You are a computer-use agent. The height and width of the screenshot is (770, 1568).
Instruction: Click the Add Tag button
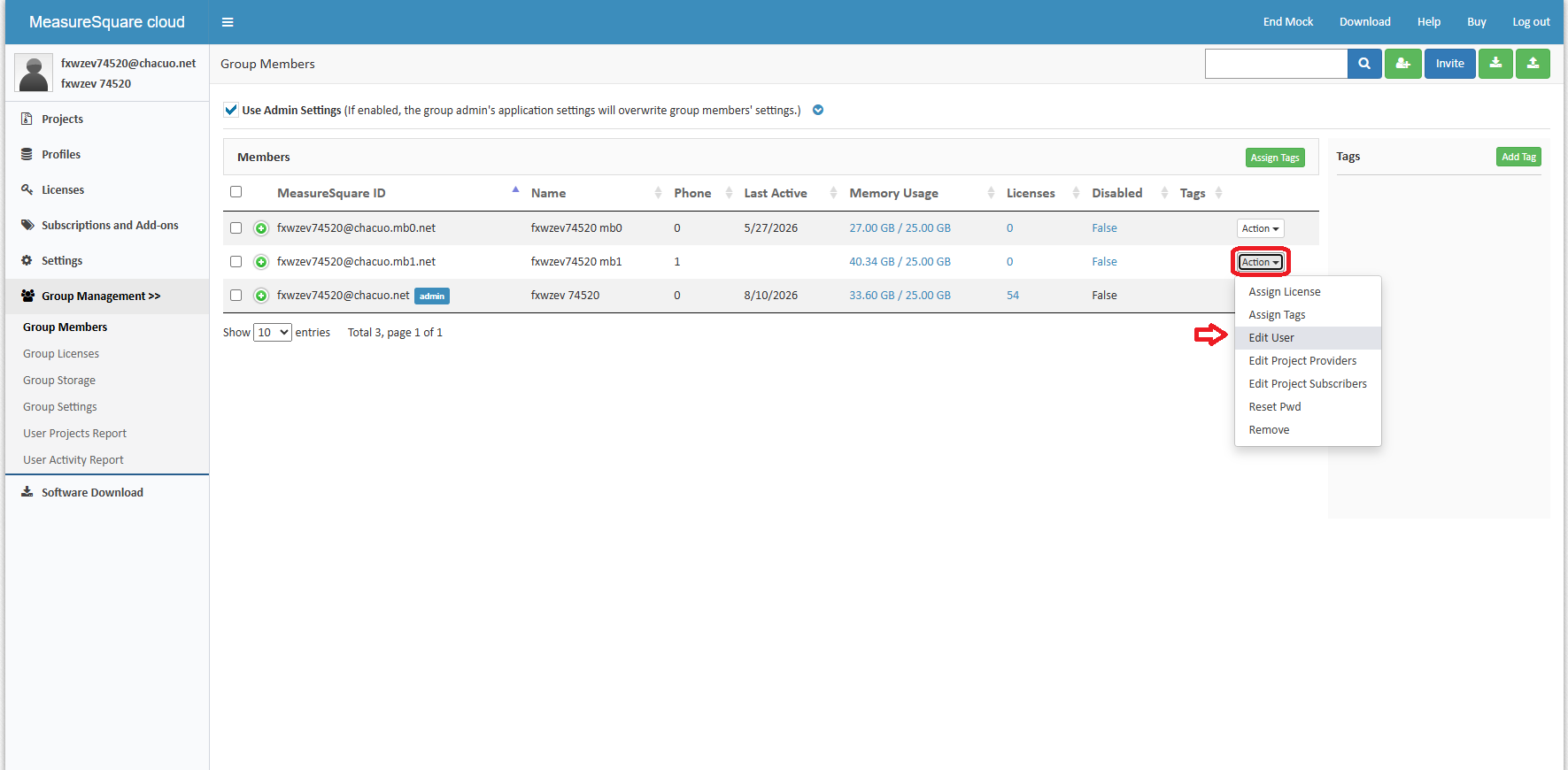tap(1518, 157)
